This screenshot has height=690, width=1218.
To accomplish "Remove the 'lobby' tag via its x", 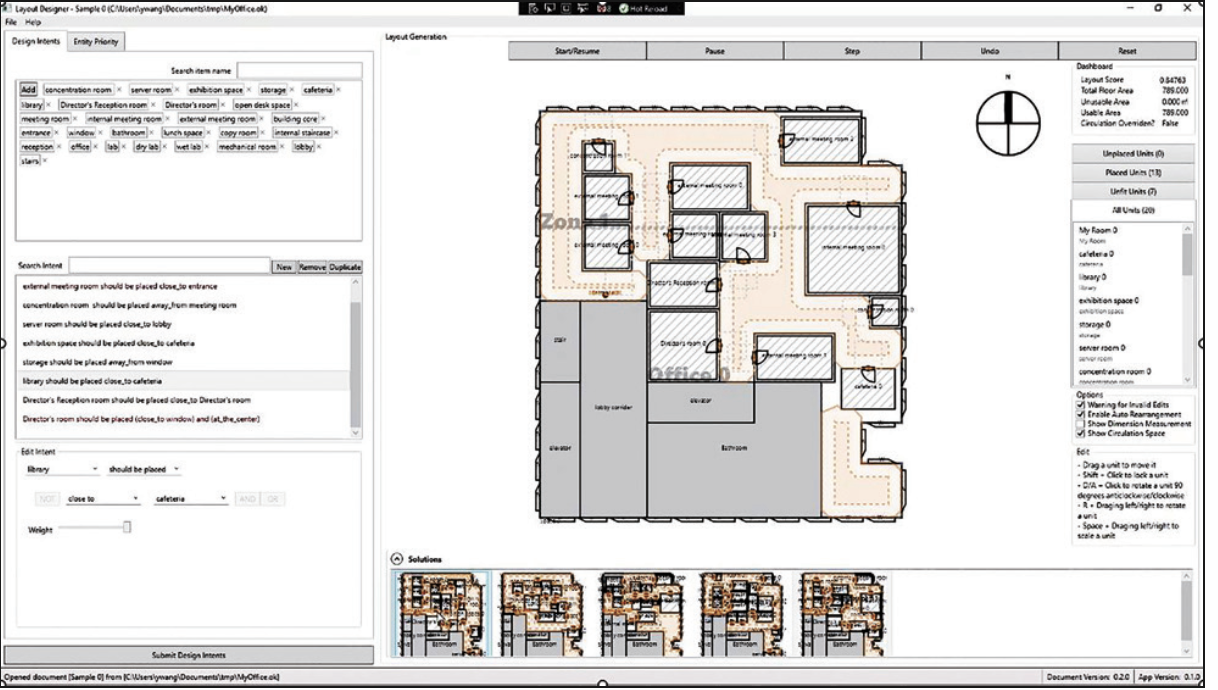I will pos(320,147).
